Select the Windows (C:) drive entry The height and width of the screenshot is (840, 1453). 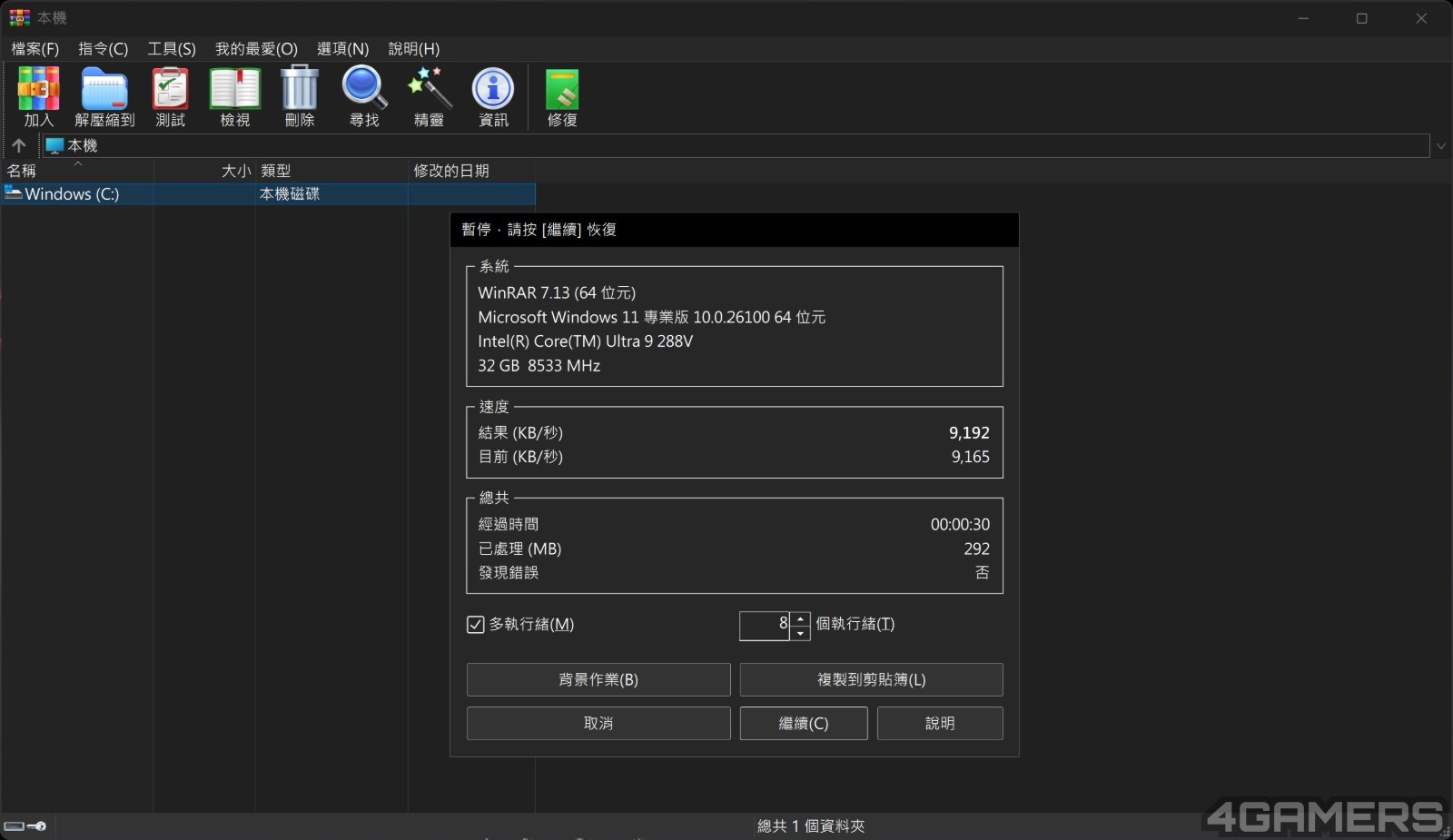72,194
